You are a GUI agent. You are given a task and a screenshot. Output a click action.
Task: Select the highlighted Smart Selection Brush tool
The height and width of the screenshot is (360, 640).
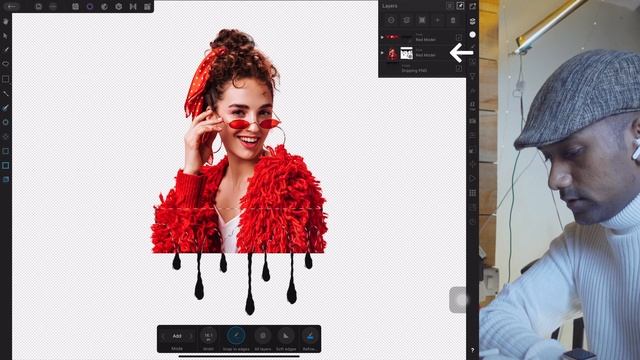(6, 108)
